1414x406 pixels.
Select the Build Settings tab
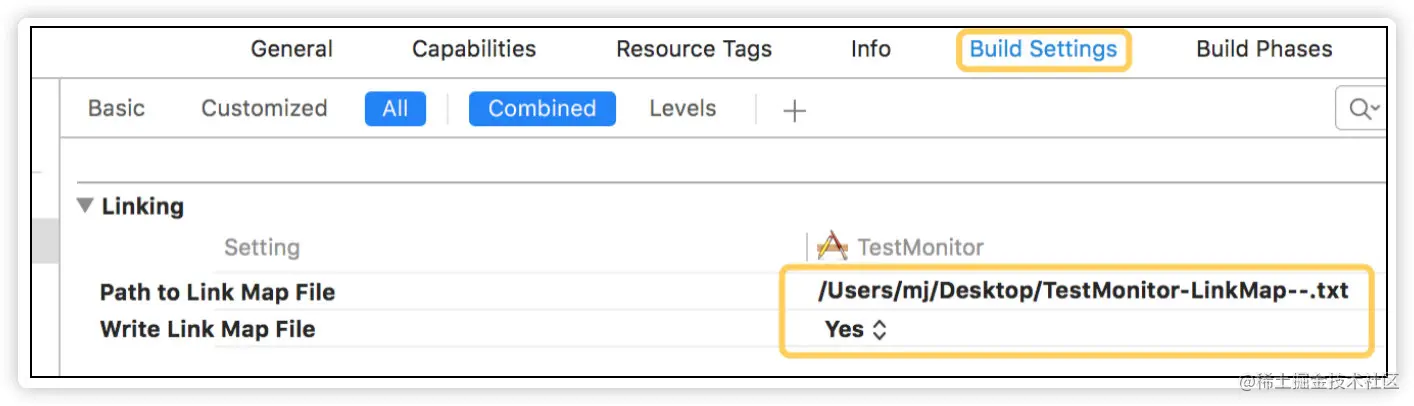coord(1043,49)
